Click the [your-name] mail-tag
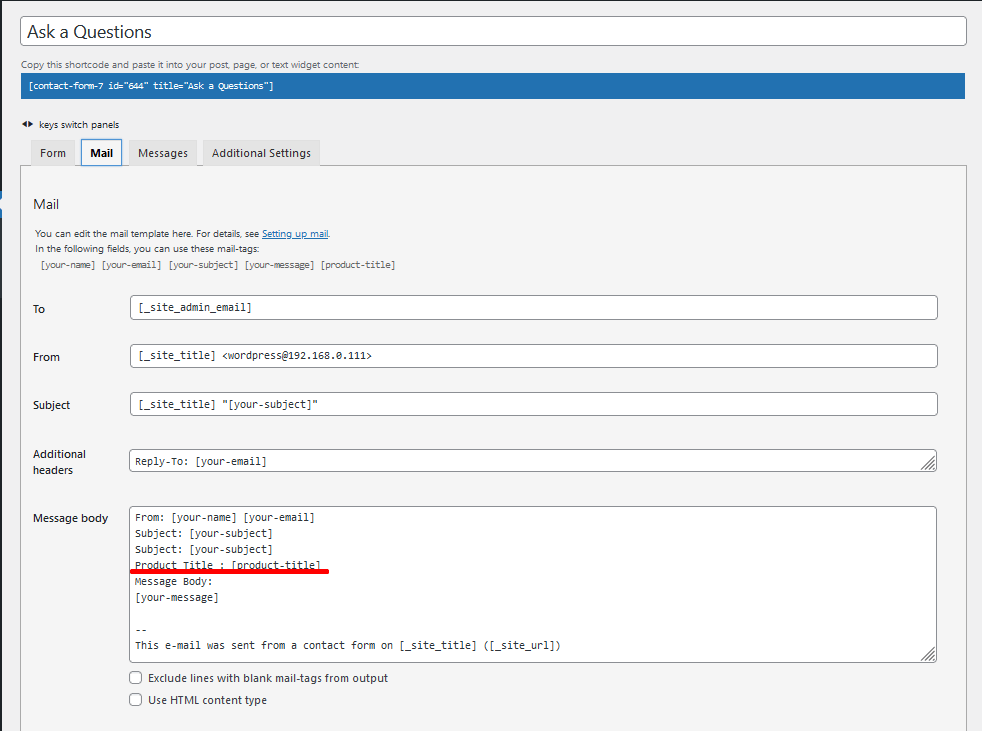 click(x=68, y=265)
